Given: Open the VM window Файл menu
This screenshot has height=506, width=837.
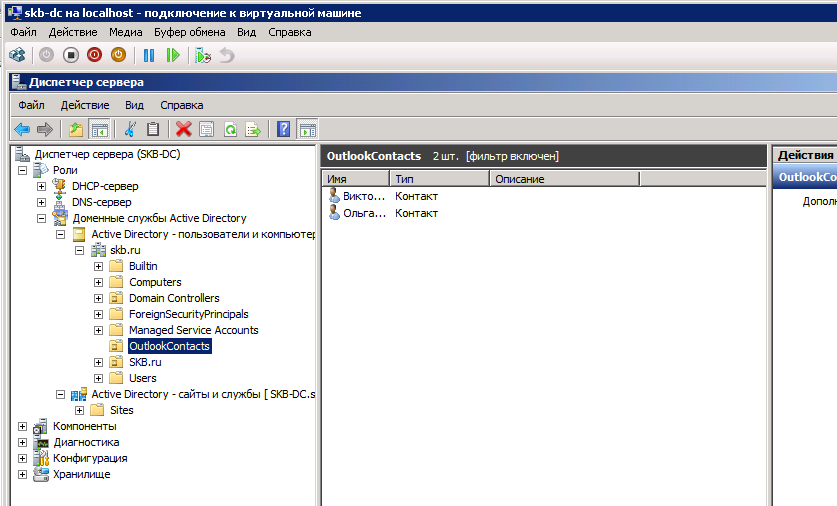Looking at the screenshot, I should coord(23,32).
